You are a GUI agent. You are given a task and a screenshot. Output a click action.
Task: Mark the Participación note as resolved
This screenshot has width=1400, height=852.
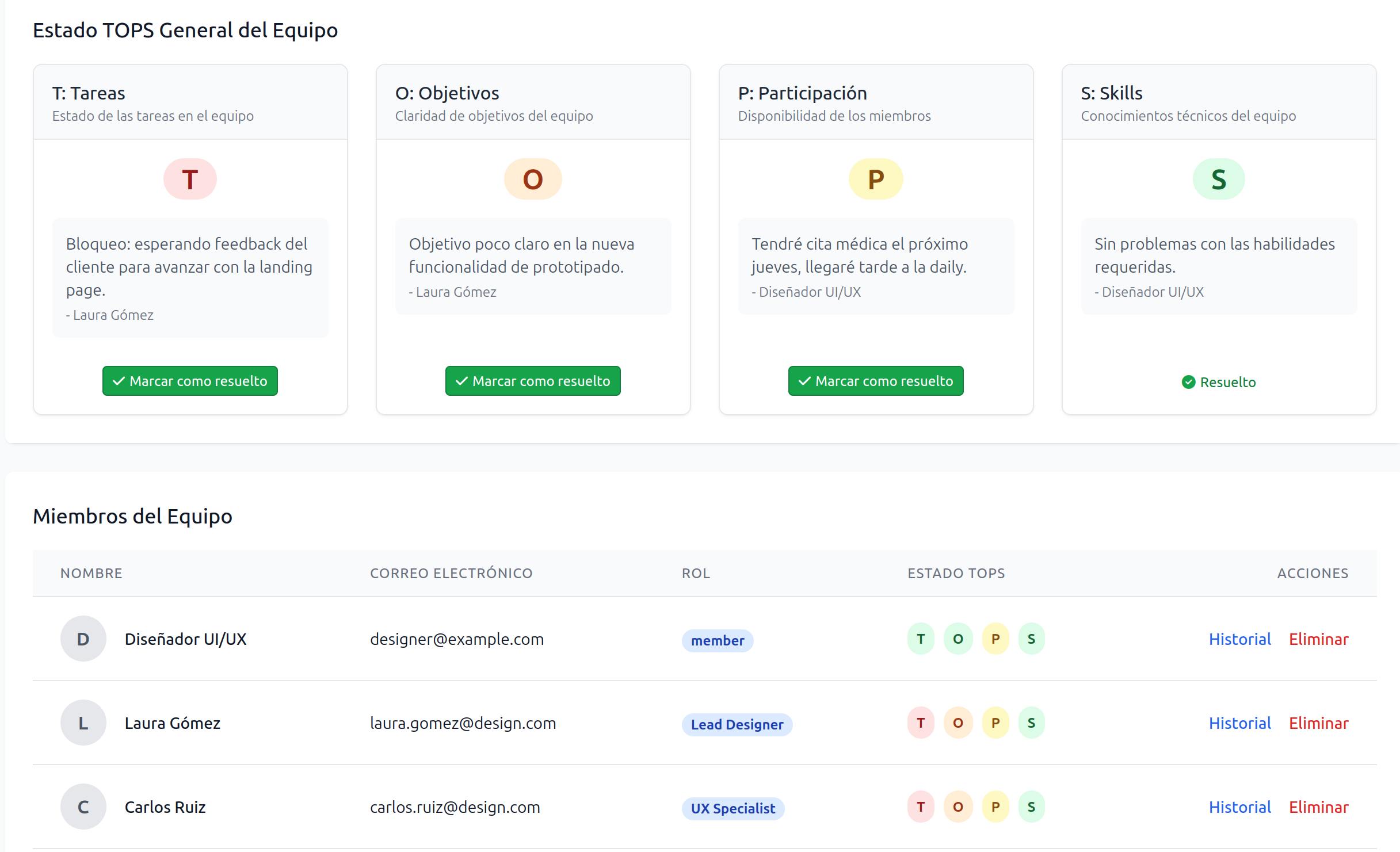click(x=875, y=380)
